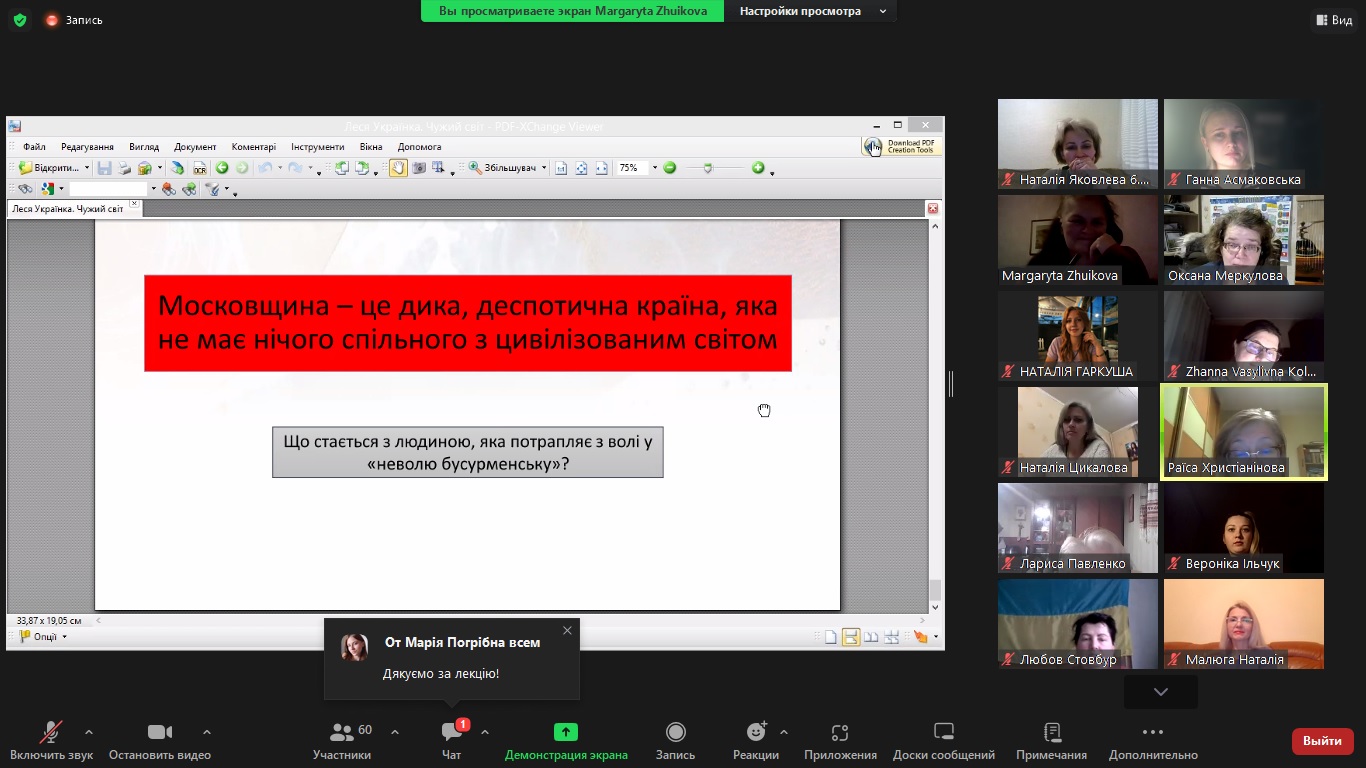The image size is (1366, 768).
Task: Click the green Share Screen icon
Action: [566, 733]
